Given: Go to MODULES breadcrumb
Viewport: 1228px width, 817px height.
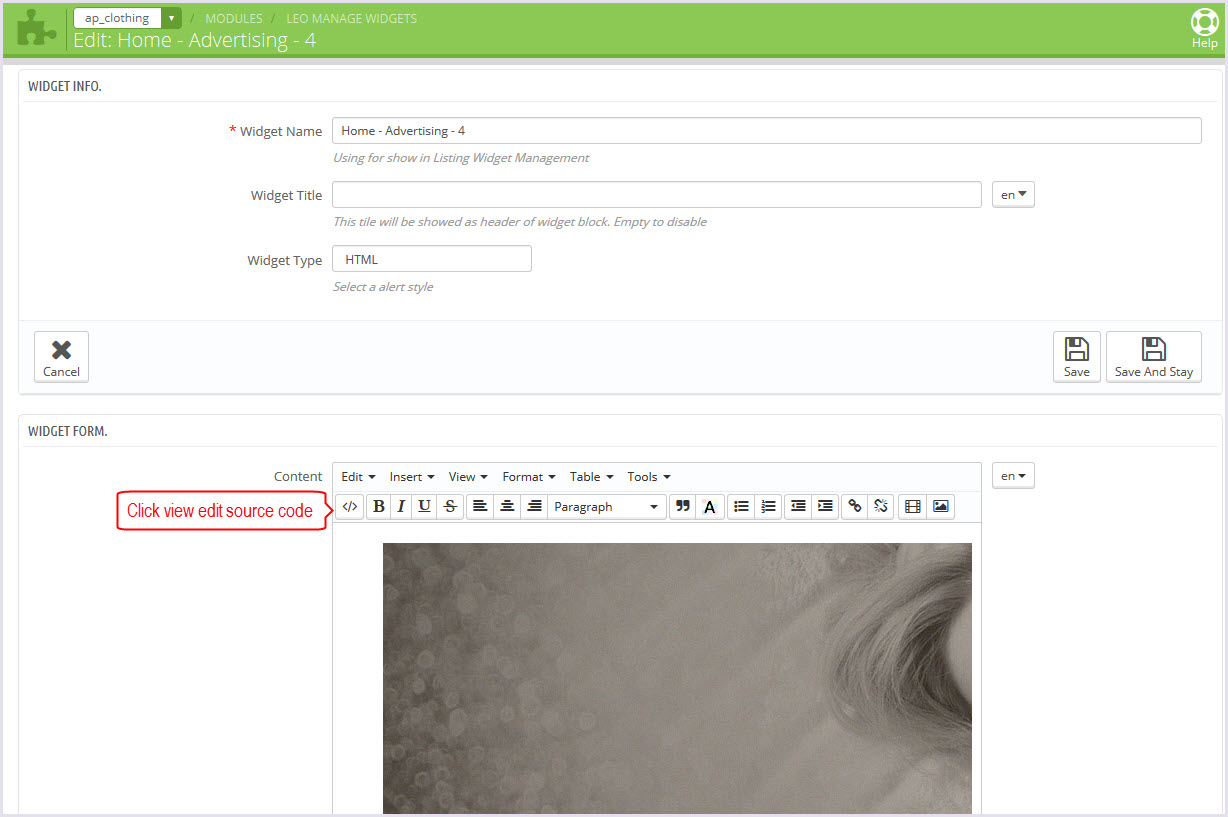Looking at the screenshot, I should [x=234, y=19].
